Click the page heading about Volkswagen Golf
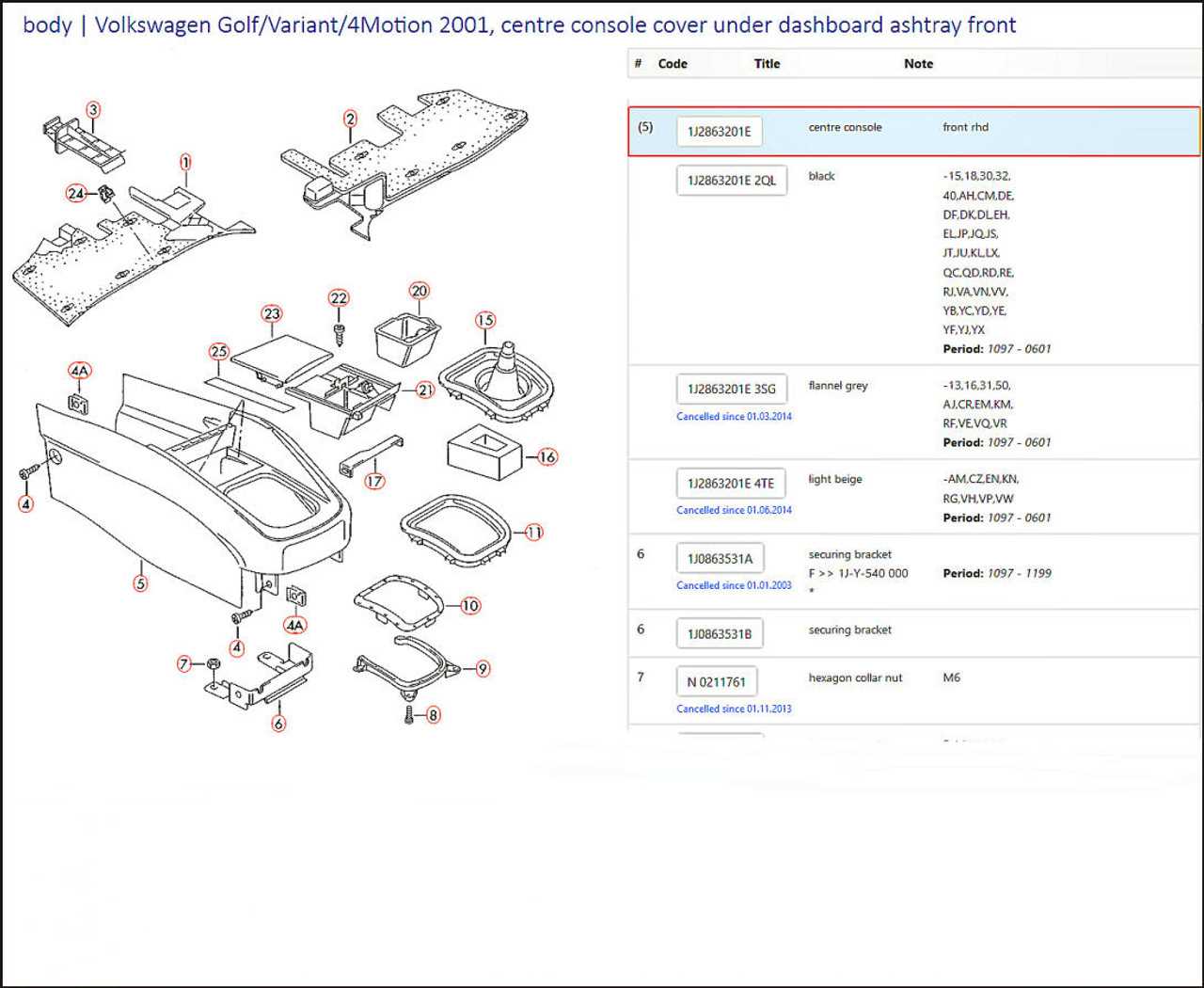1204x988 pixels. tap(519, 25)
